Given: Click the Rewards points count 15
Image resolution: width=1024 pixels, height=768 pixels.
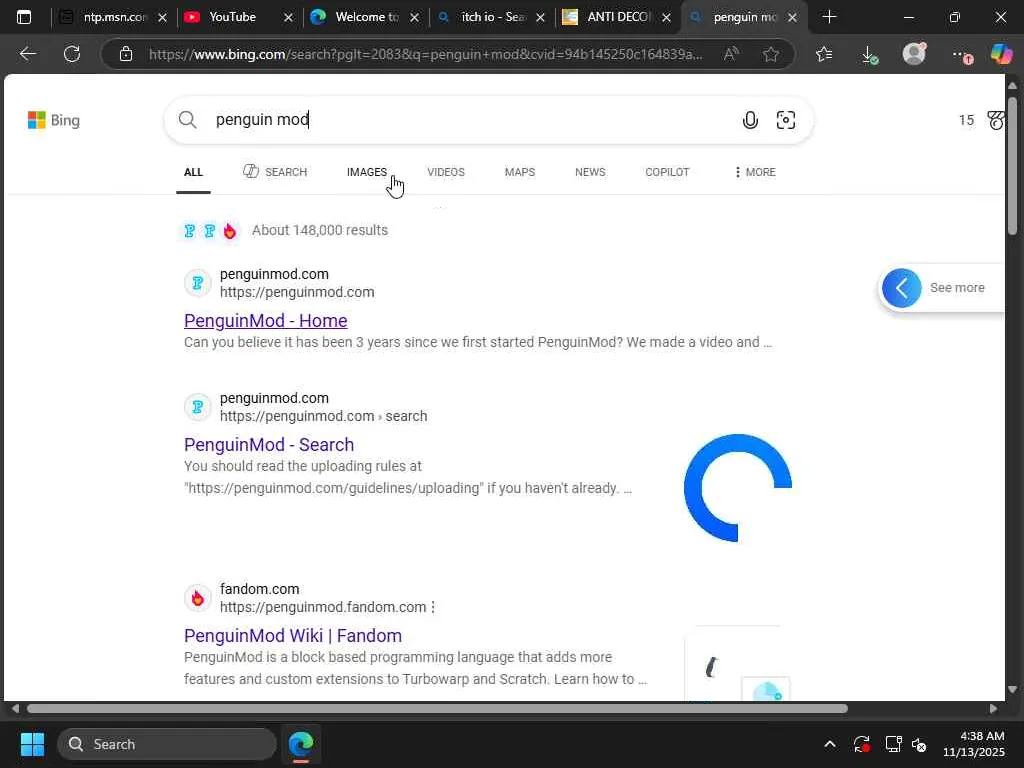Looking at the screenshot, I should [x=966, y=120].
